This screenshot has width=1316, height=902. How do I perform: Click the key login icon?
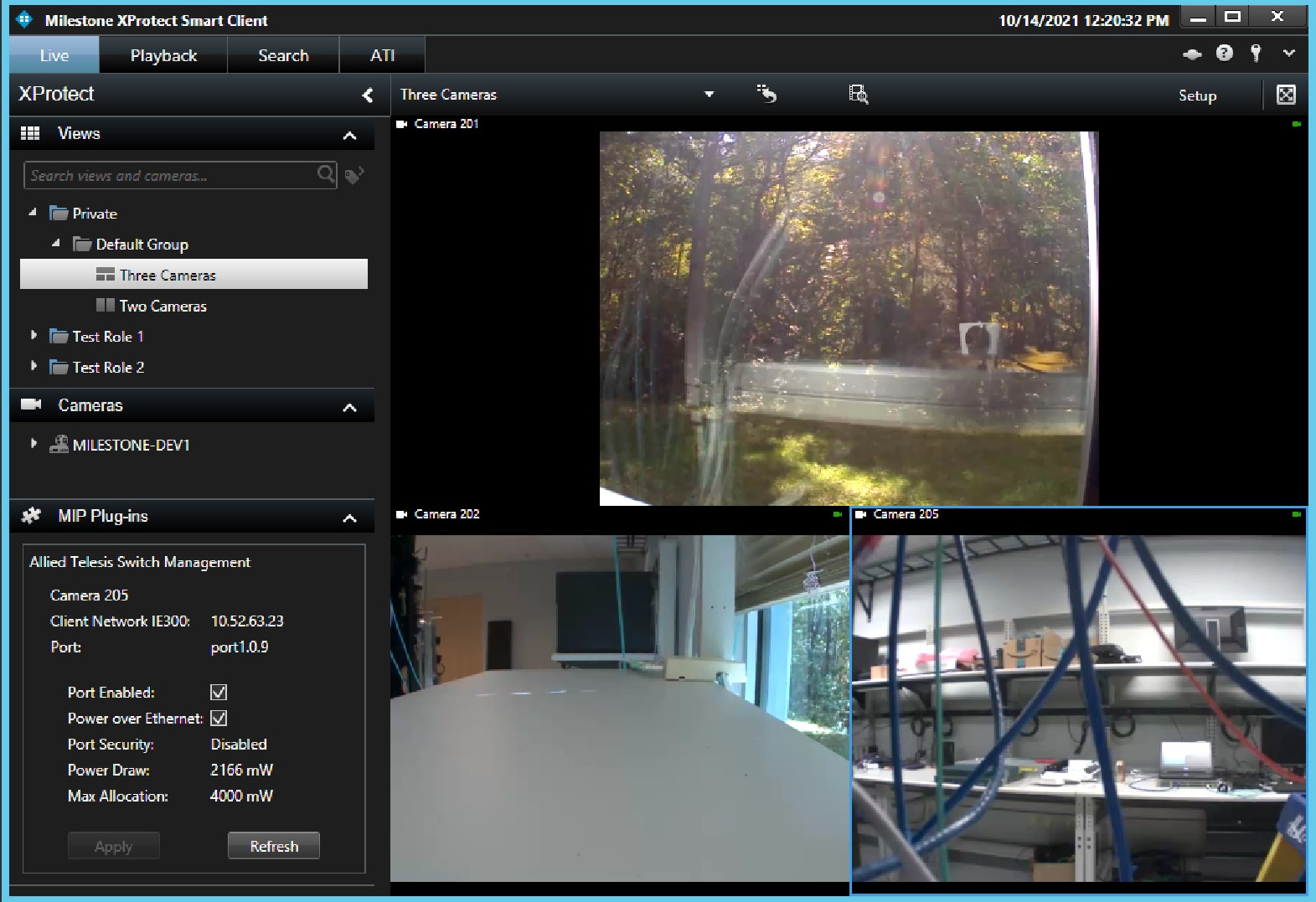coord(1256,54)
